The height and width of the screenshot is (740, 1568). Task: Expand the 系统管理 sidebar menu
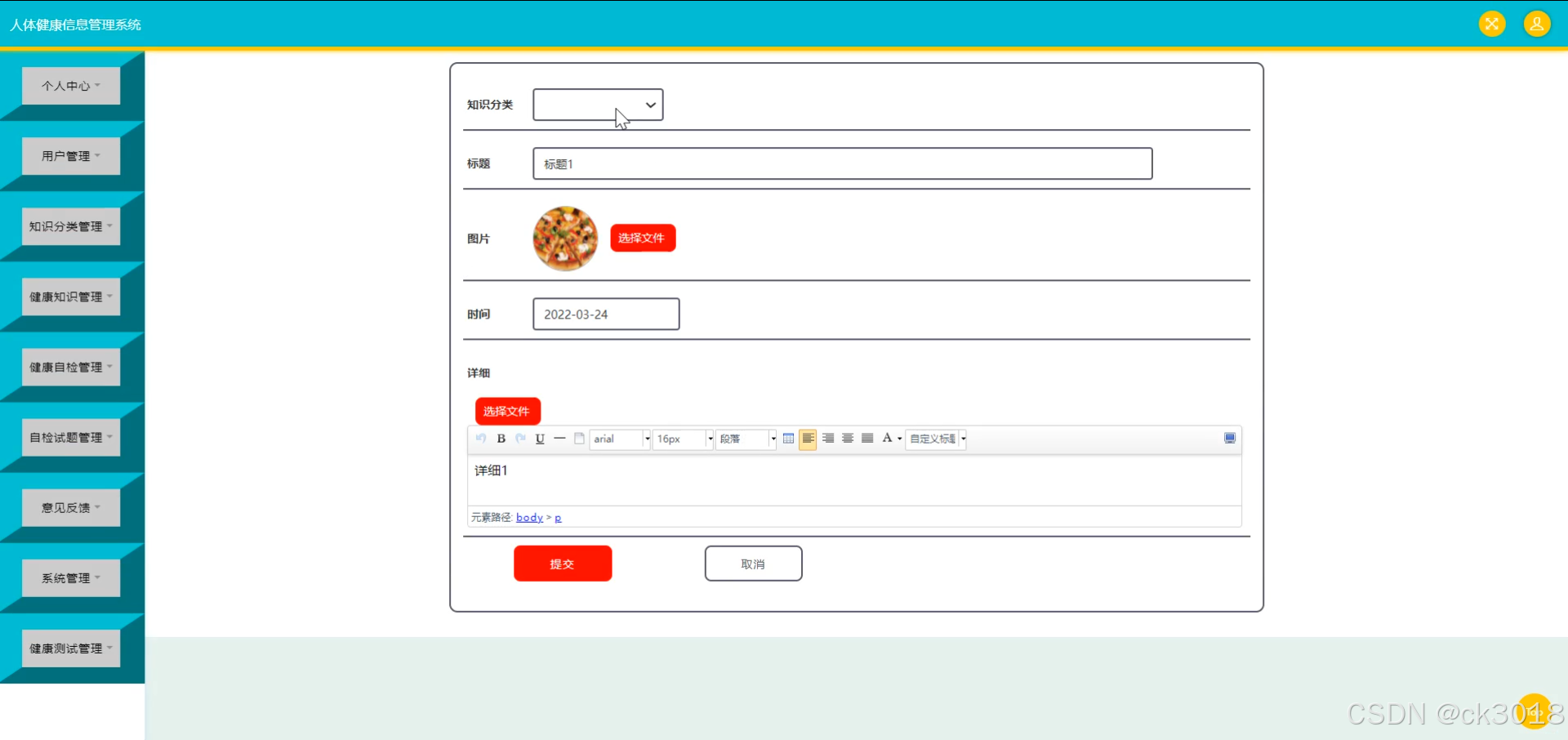[x=71, y=577]
